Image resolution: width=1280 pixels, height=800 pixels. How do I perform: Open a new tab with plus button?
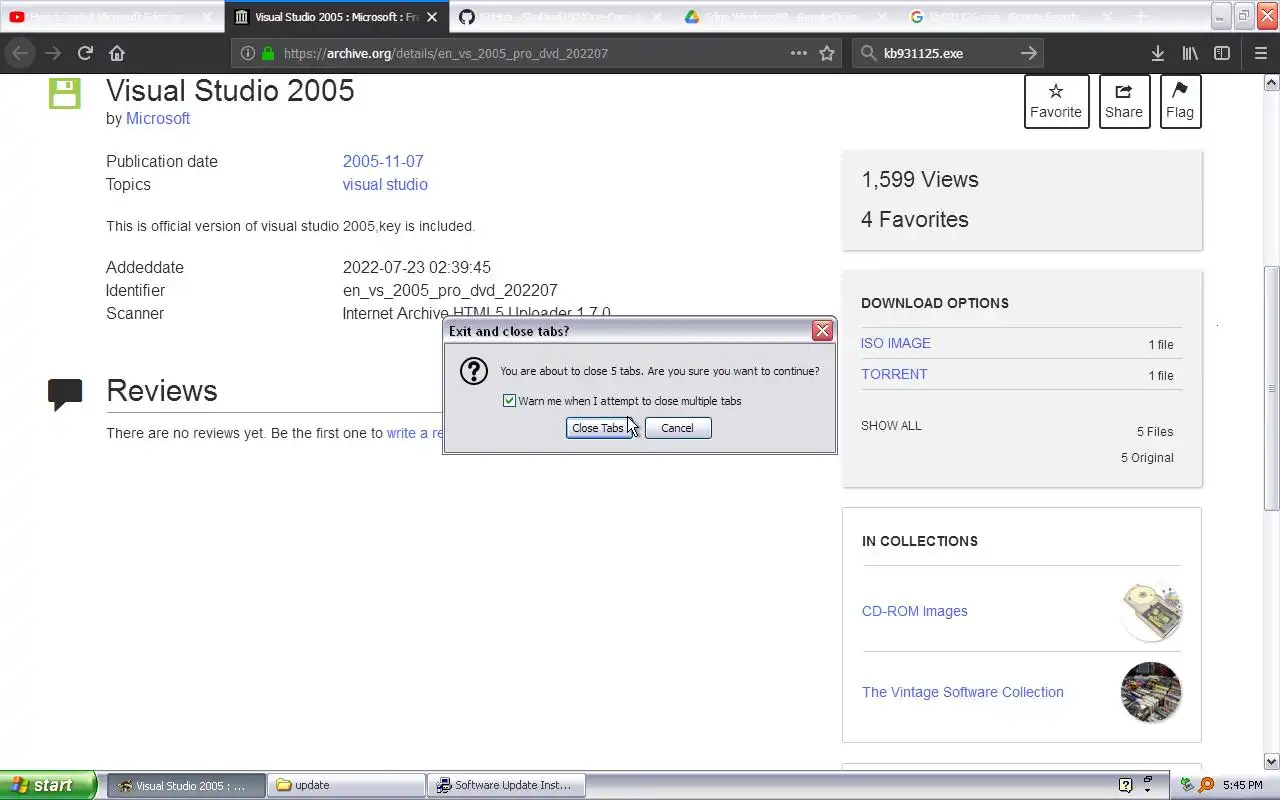(x=1141, y=17)
